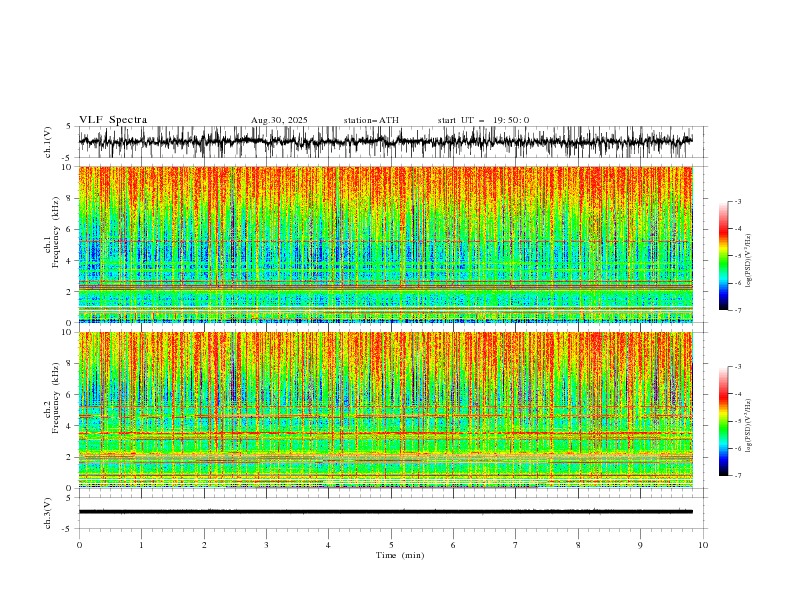Click the ch.1 color bar "-7" tick label
792x612 pixels.
pyautogui.click(x=738, y=311)
